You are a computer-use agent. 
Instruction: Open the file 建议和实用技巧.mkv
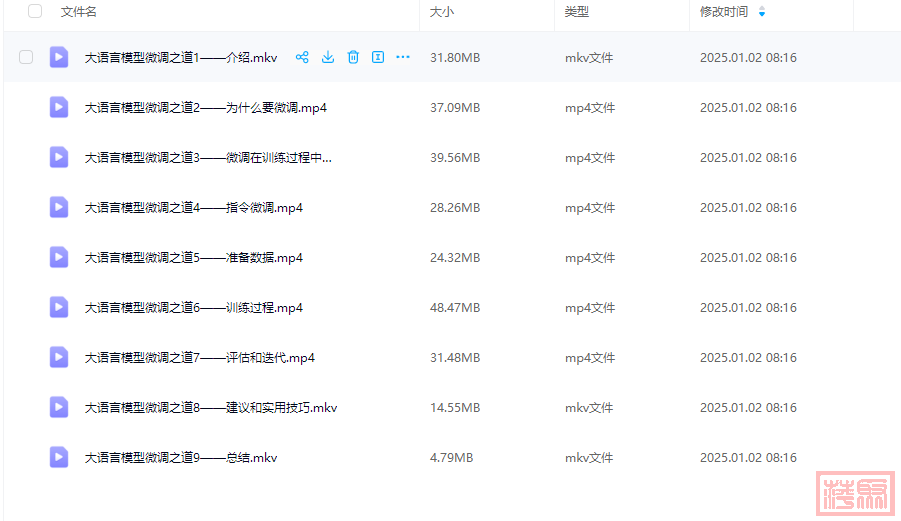coord(210,407)
